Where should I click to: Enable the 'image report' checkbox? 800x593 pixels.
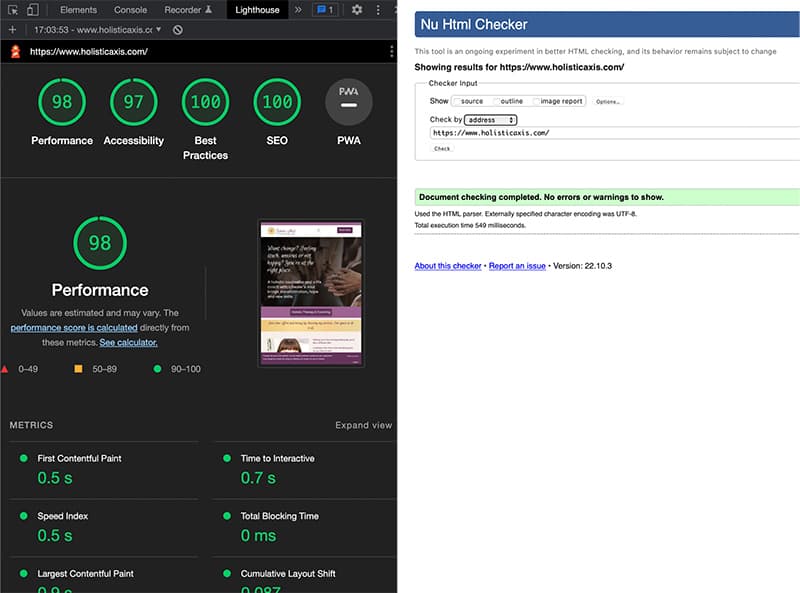point(537,101)
